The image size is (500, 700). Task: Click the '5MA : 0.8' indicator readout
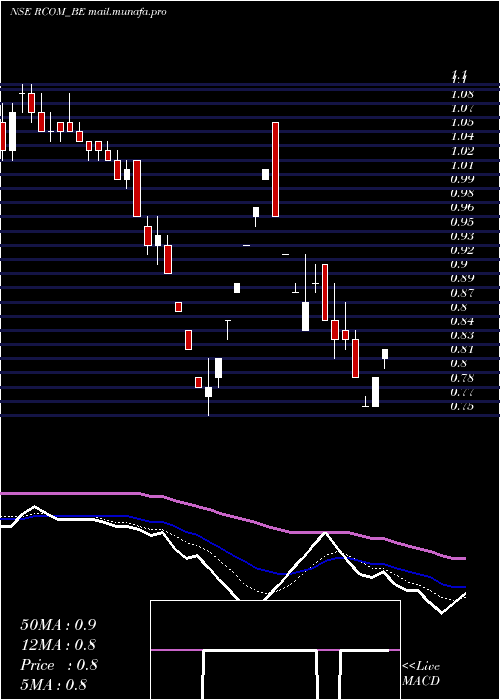pos(54,685)
